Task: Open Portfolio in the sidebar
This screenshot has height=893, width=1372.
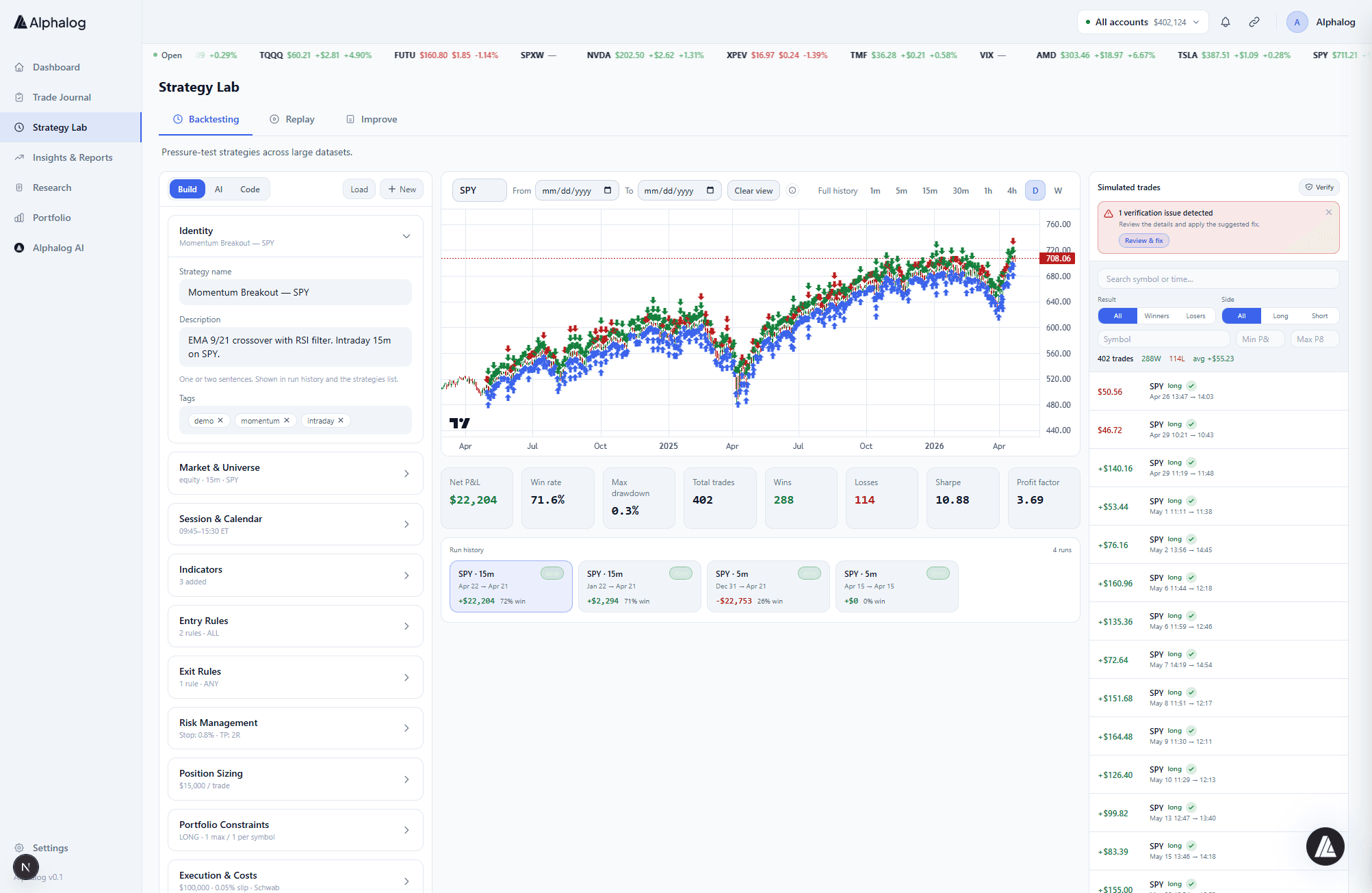Action: click(x=51, y=218)
